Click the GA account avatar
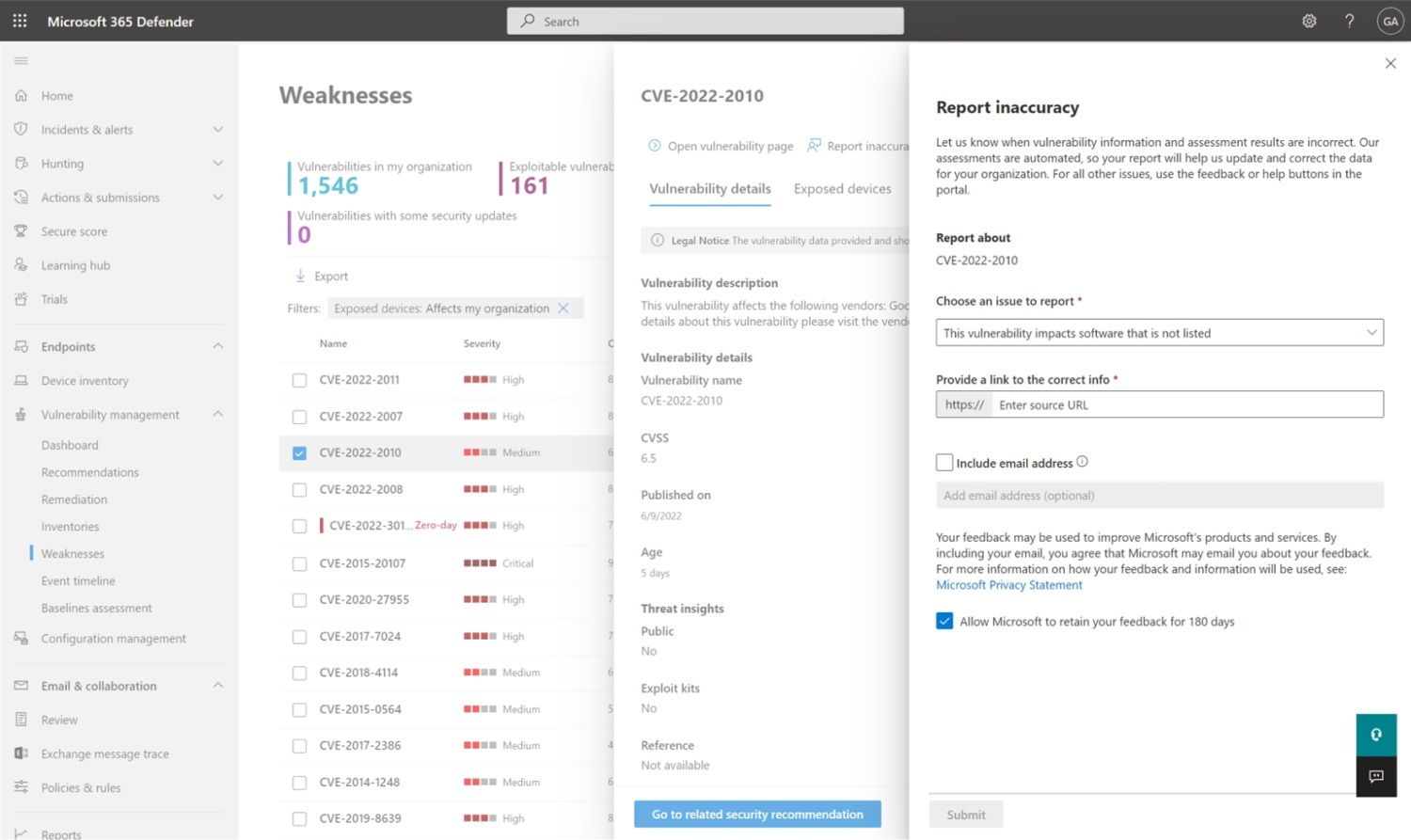This screenshot has width=1411, height=840. (1389, 21)
